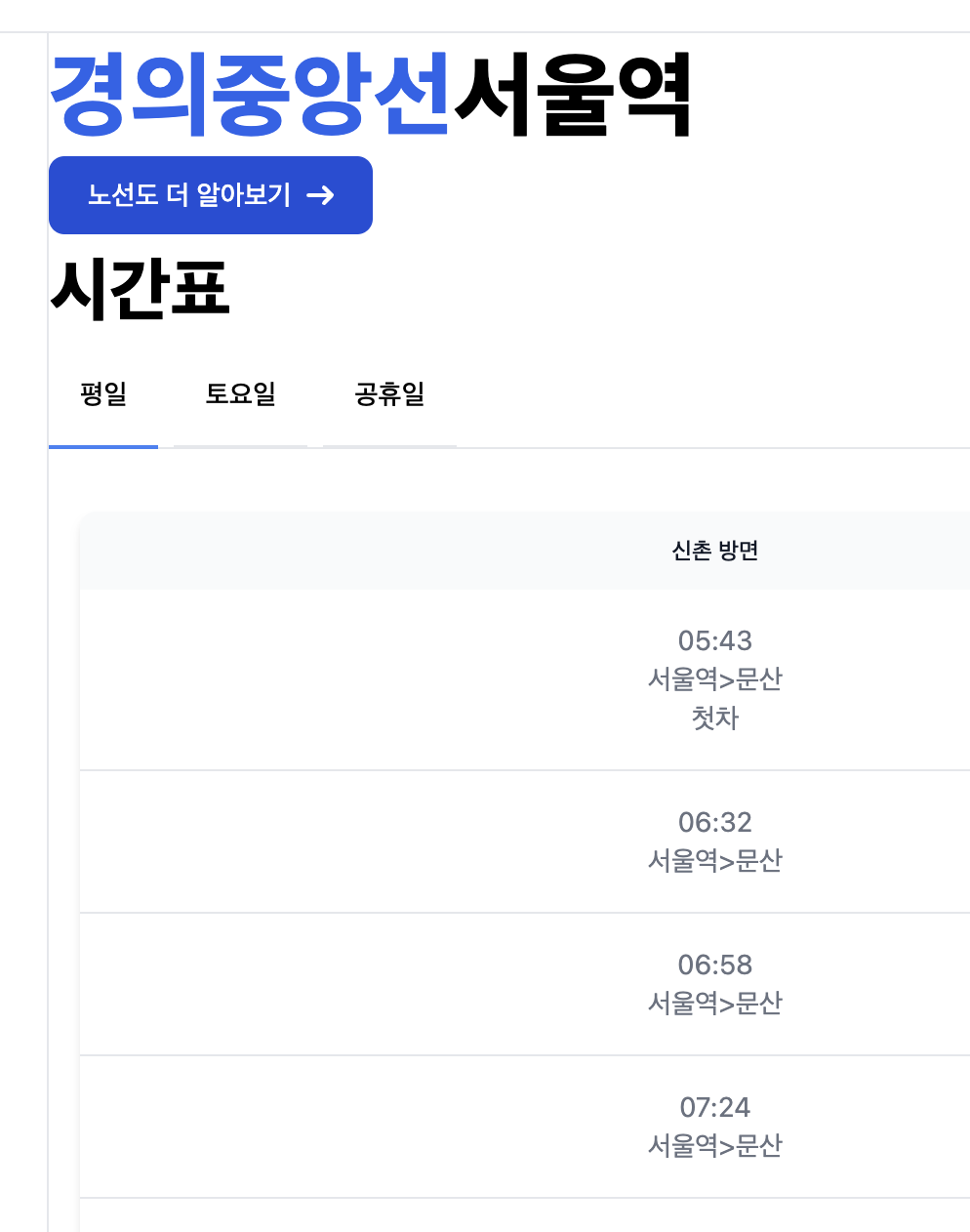Select the 07:24 departure time
Screen dimensions: 970x1232
pyautogui.click(x=715, y=1107)
